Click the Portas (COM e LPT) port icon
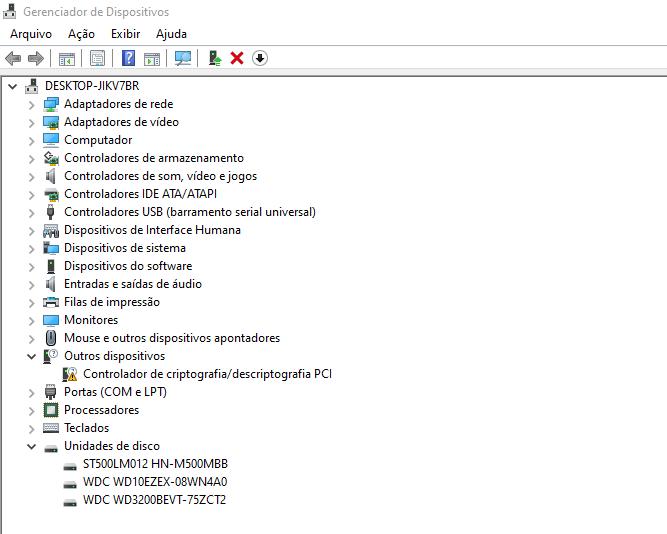This screenshot has height=534, width=667. (x=51, y=392)
